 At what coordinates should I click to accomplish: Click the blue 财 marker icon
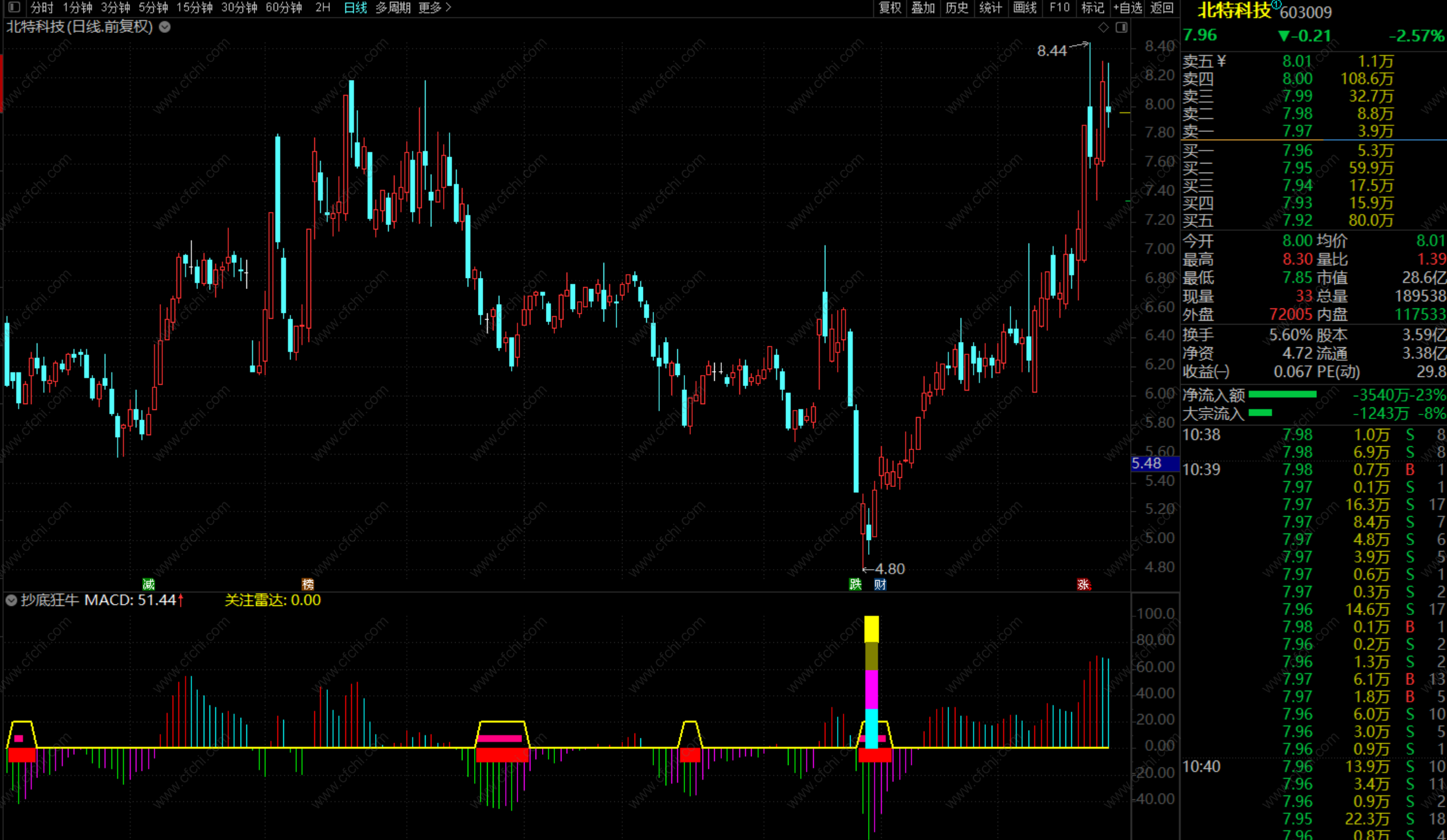880,585
